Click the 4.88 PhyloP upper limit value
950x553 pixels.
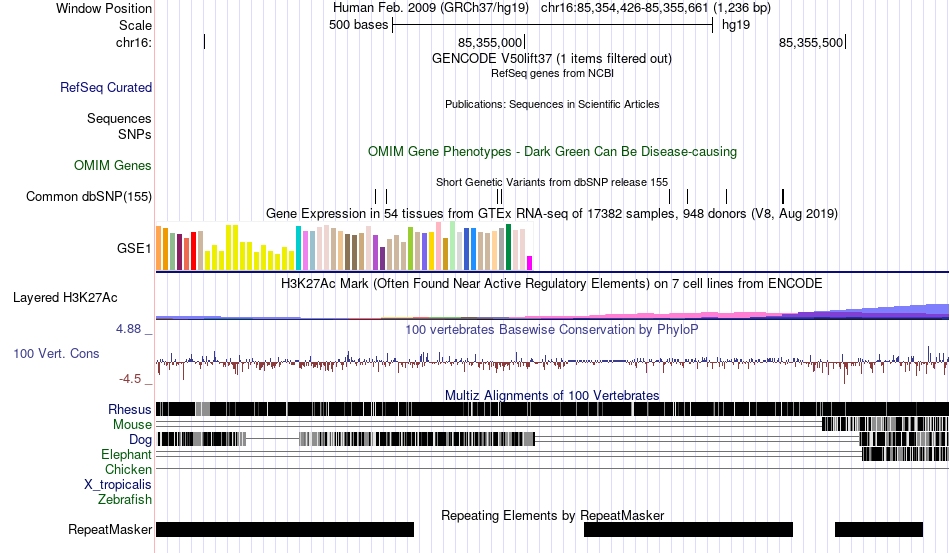[x=128, y=329]
